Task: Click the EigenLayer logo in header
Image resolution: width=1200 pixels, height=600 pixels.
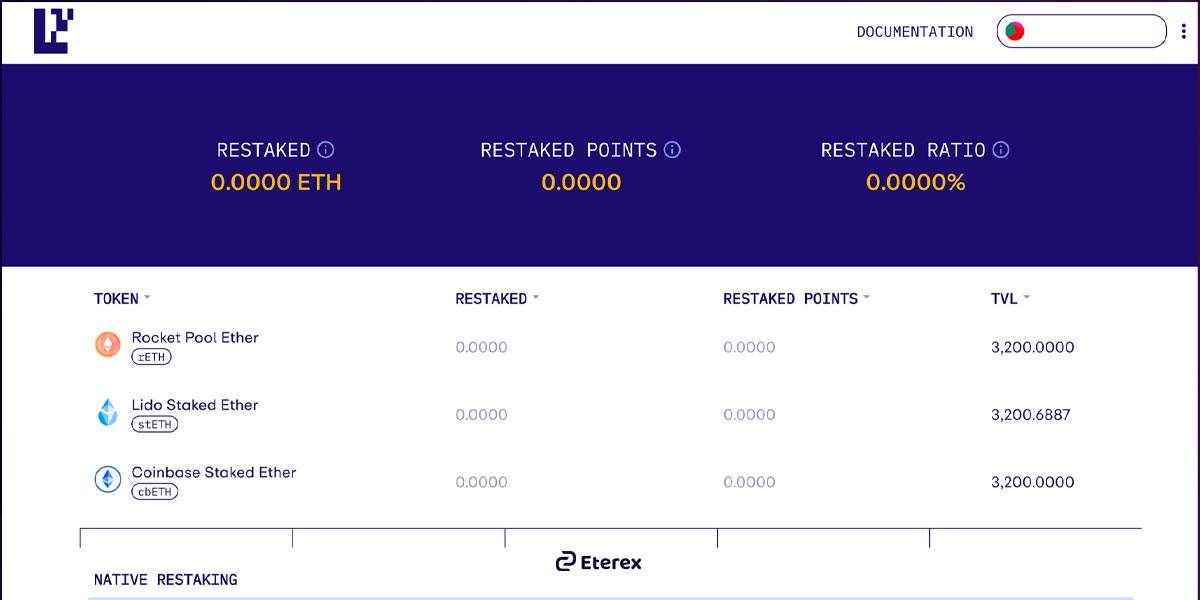Action: tap(54, 31)
